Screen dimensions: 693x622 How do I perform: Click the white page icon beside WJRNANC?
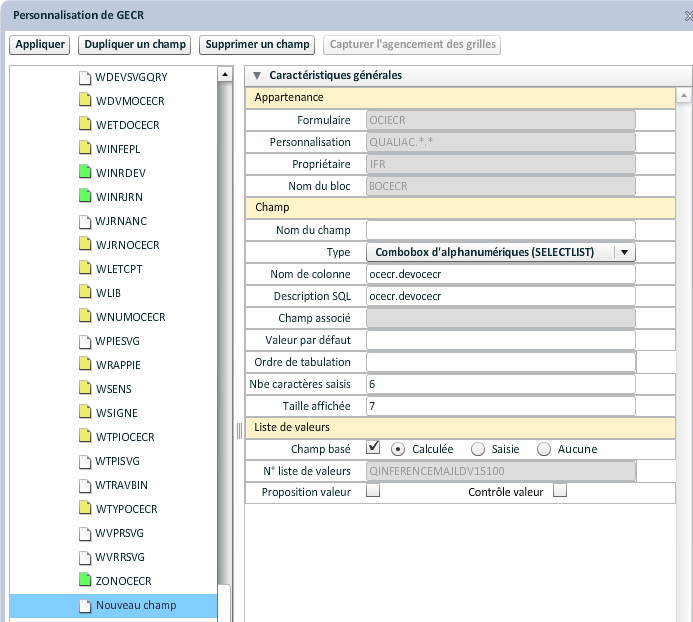[x=85, y=221]
